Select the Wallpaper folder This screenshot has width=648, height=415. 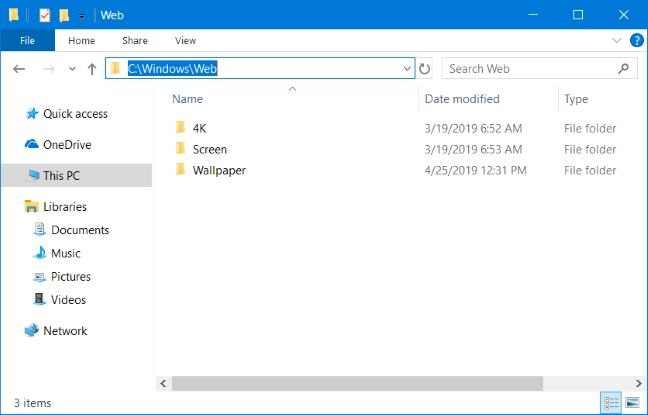pos(219,170)
